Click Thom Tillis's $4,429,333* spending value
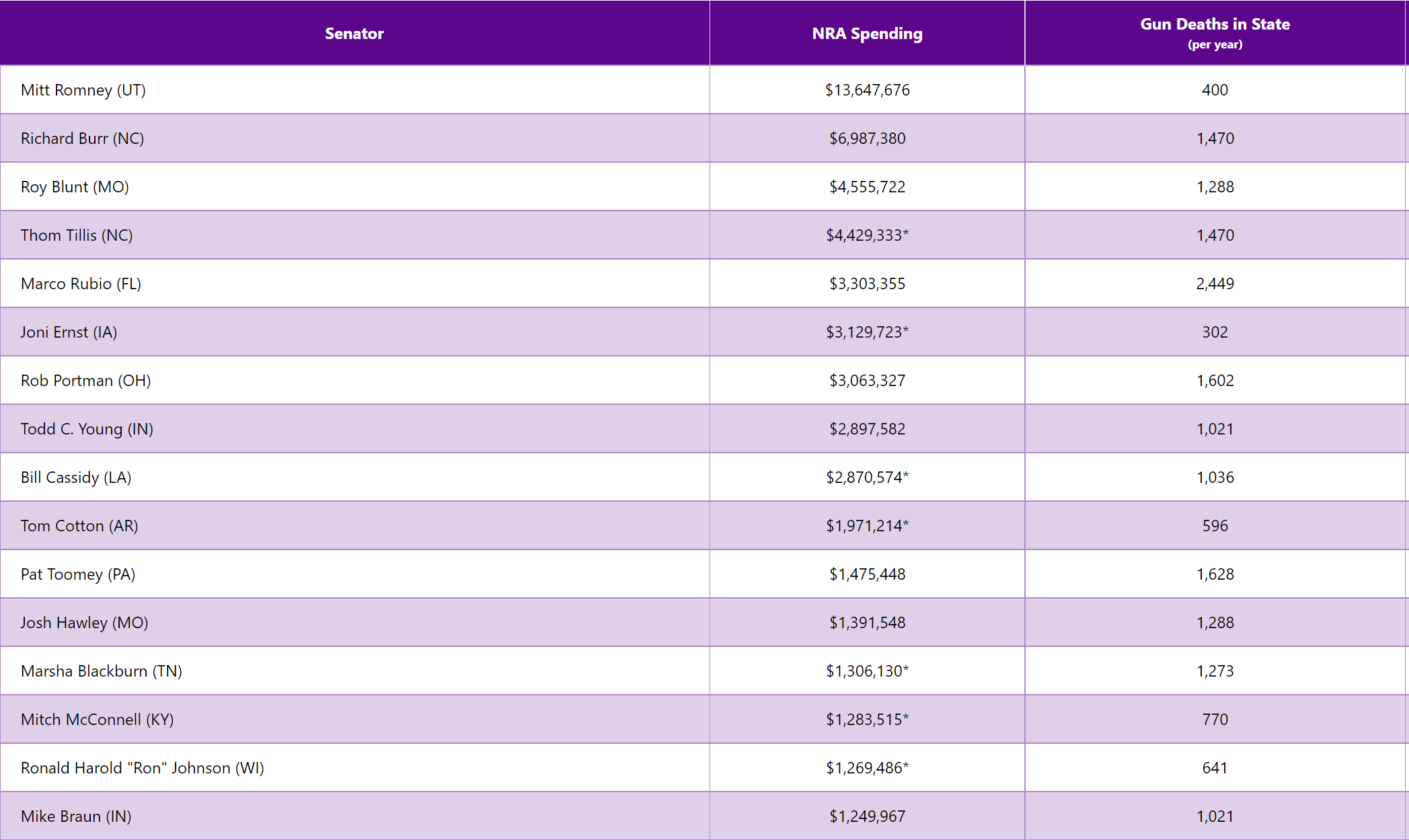Image resolution: width=1409 pixels, height=840 pixels. [x=867, y=235]
